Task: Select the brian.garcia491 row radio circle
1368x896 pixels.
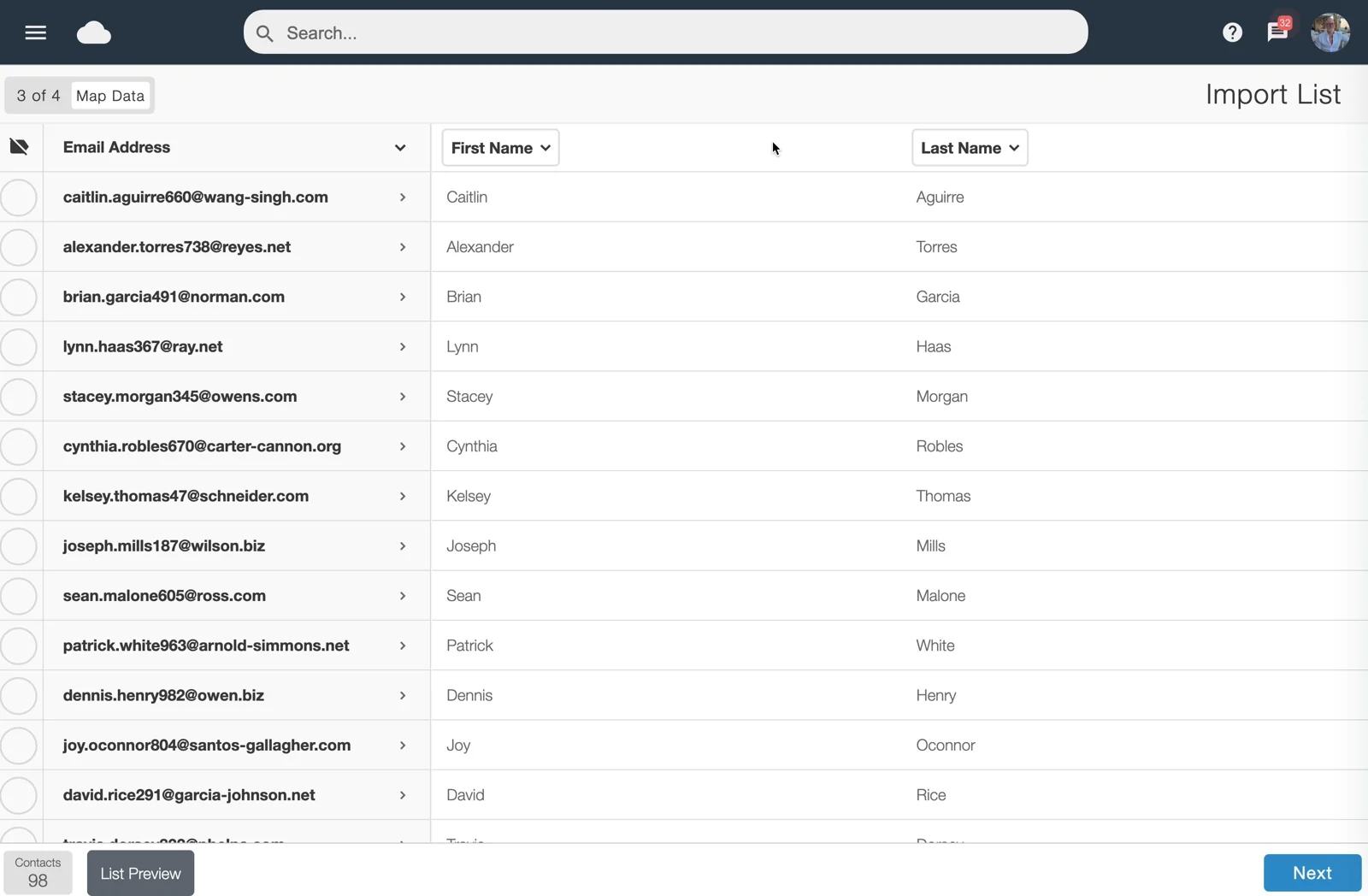Action: point(19,297)
